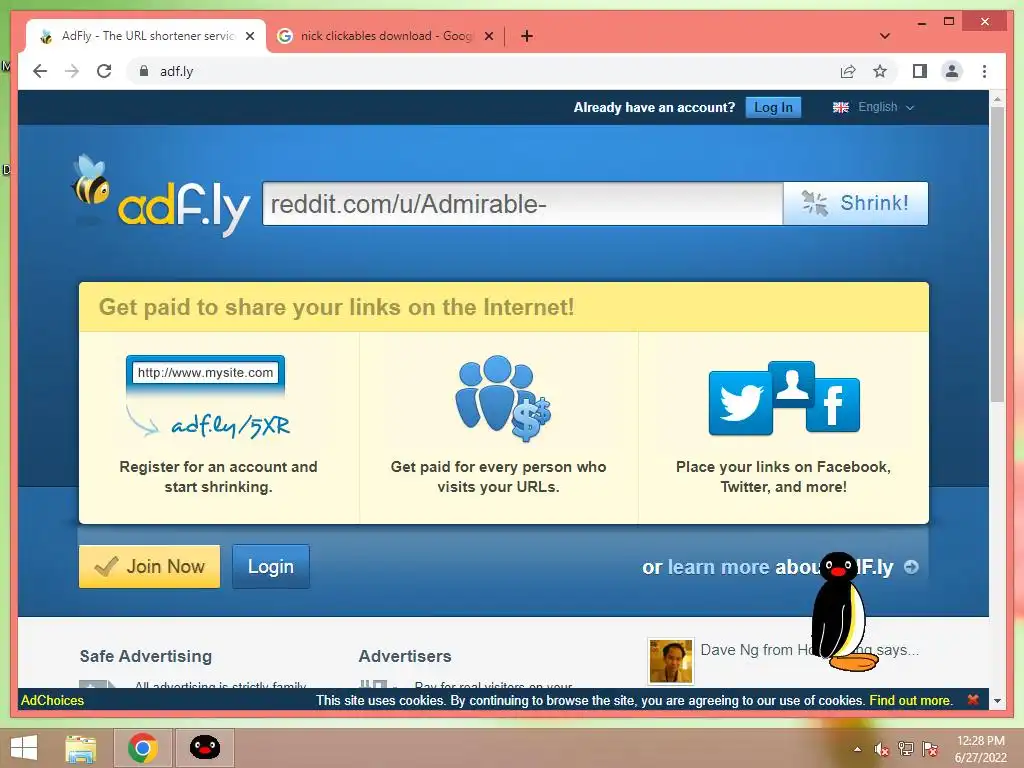This screenshot has height=768, width=1024.
Task: Close the nick clickables Google tab
Action: coord(488,36)
